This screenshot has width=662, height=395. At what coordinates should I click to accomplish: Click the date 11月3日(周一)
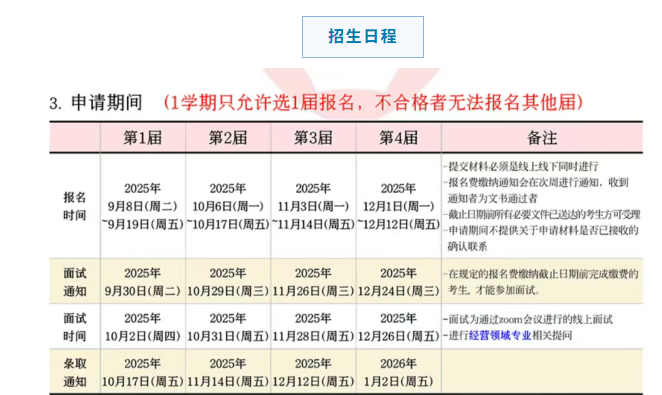coord(313,206)
